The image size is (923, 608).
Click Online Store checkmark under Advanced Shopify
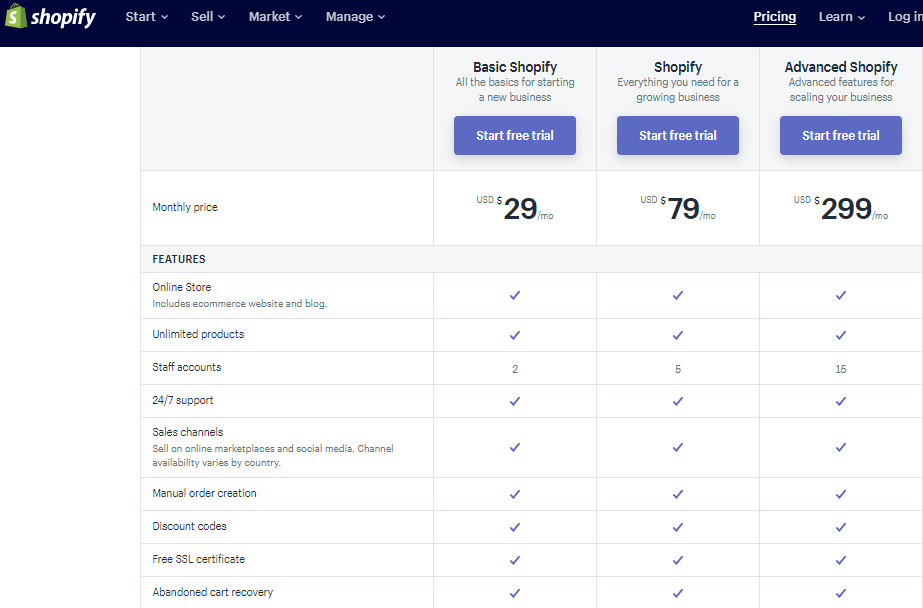(x=841, y=295)
